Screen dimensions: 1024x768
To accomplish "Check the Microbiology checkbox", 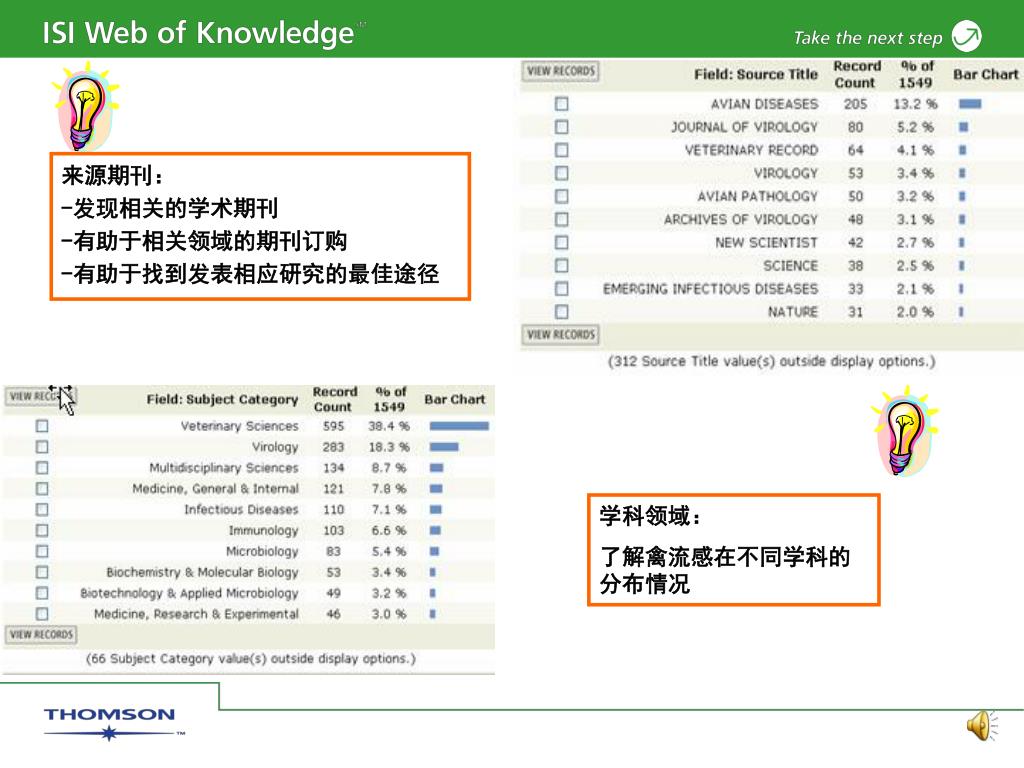I will 42,551.
